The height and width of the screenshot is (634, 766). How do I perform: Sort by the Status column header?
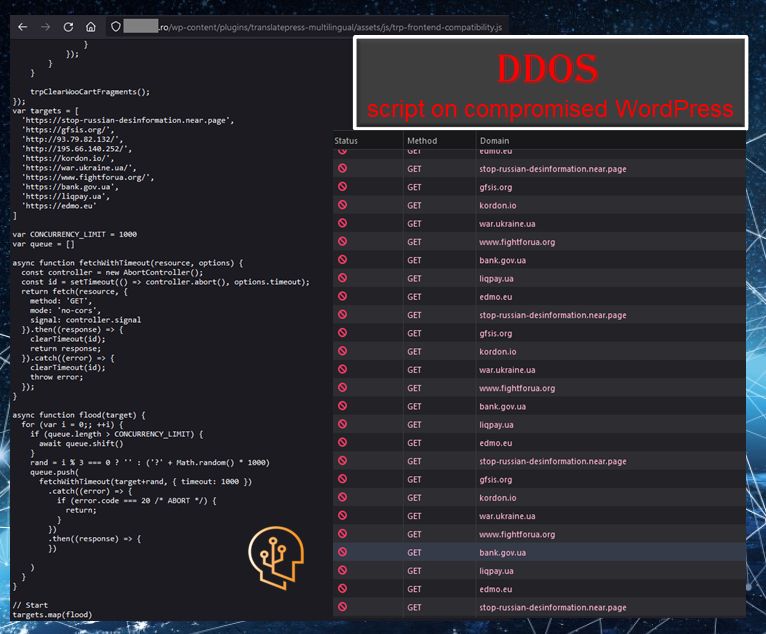coord(346,141)
